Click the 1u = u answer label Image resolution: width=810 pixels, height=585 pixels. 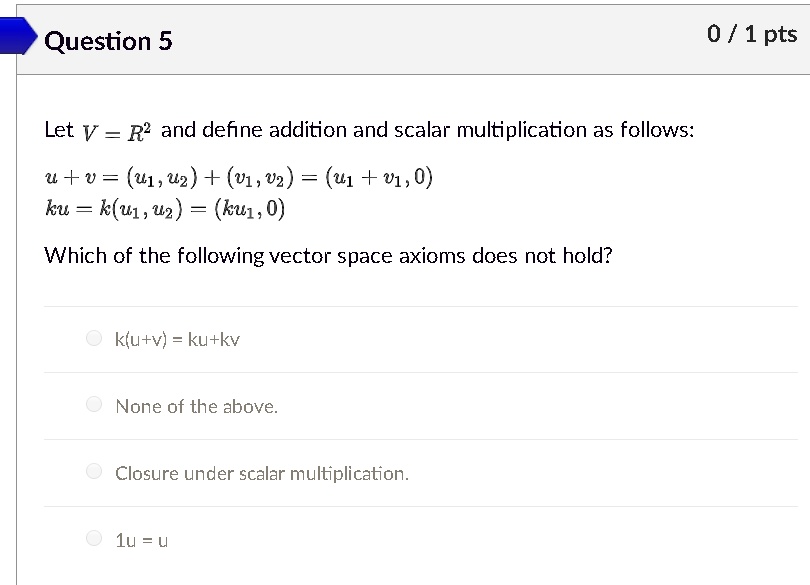click(141, 540)
